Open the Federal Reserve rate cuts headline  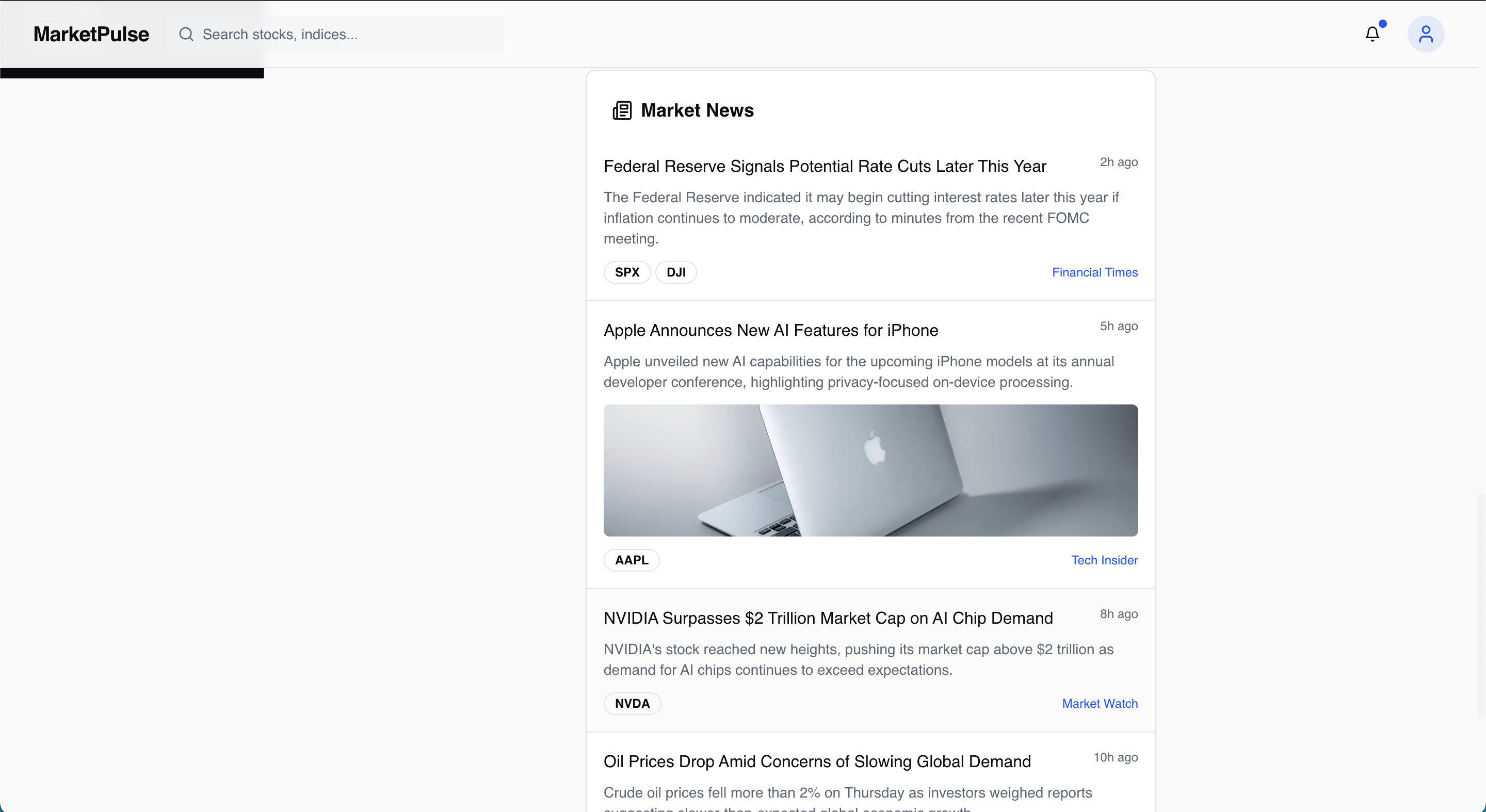pyautogui.click(x=825, y=166)
